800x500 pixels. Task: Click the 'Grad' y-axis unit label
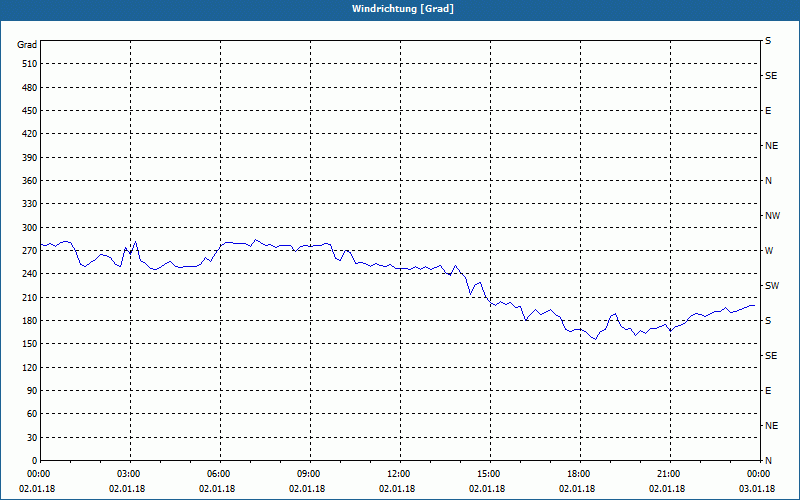click(27, 45)
